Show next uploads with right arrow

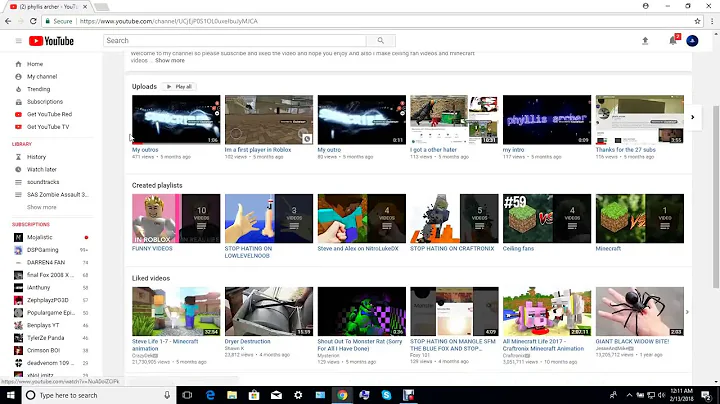pos(692,117)
